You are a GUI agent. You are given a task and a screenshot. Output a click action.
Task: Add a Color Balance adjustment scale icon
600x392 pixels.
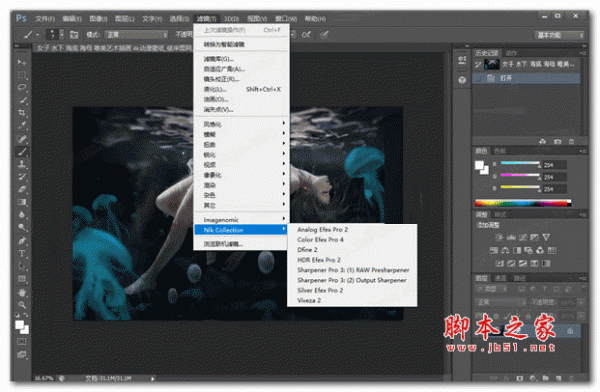505,250
